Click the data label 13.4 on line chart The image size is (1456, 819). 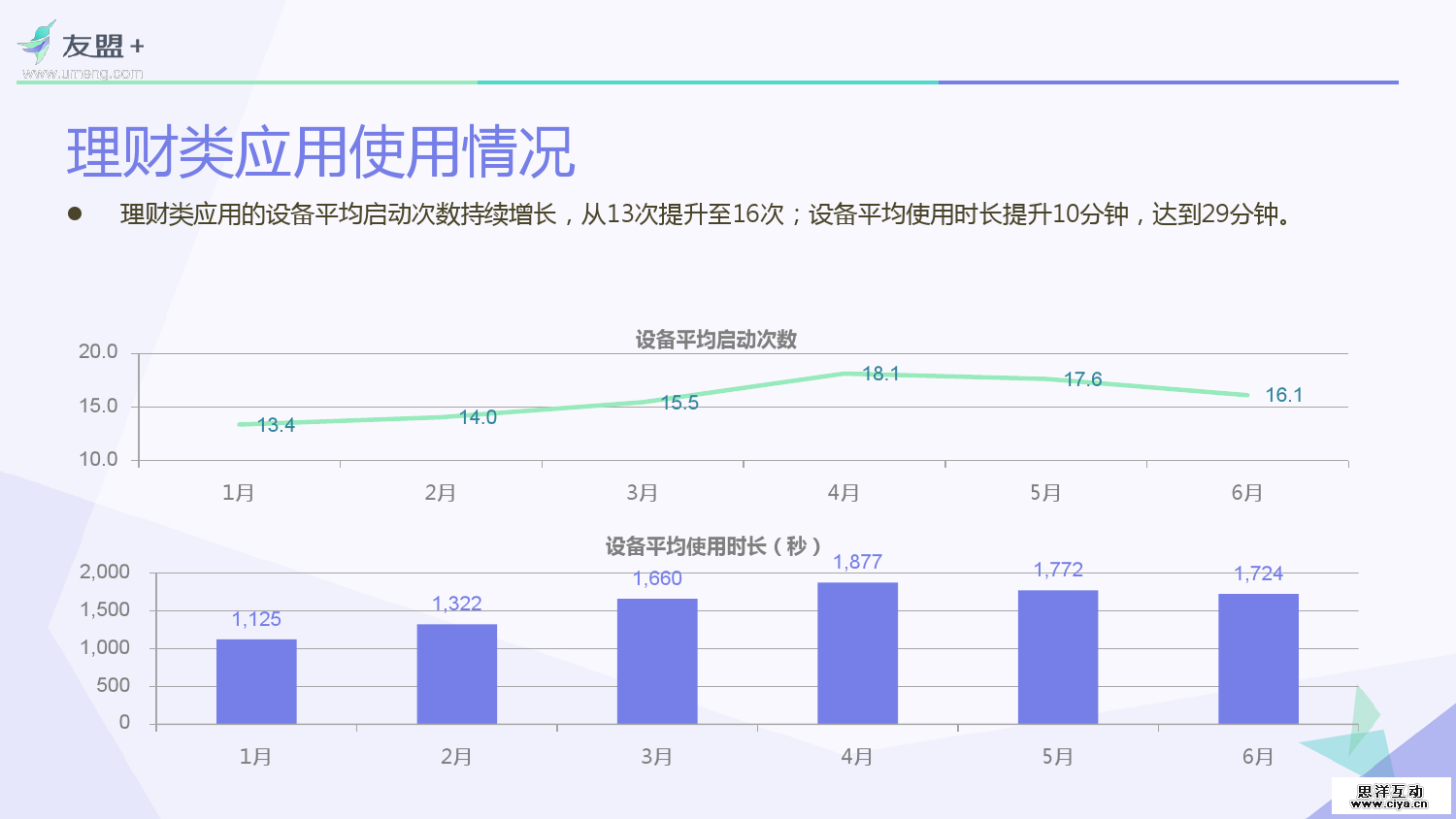tap(275, 423)
